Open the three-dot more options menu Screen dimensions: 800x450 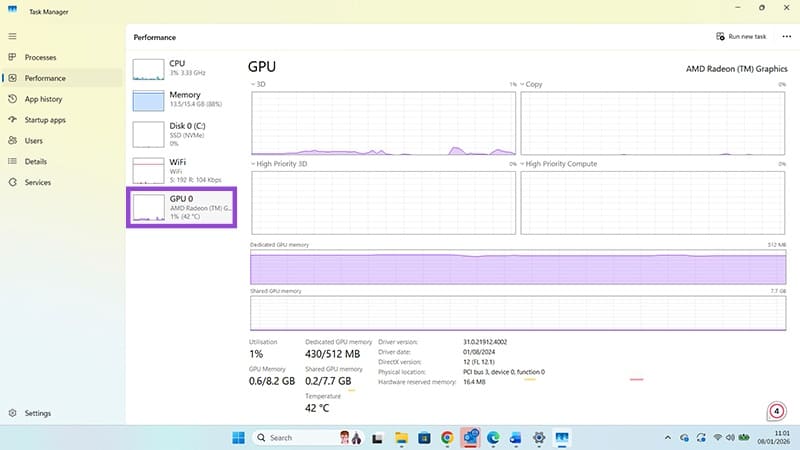click(786, 36)
